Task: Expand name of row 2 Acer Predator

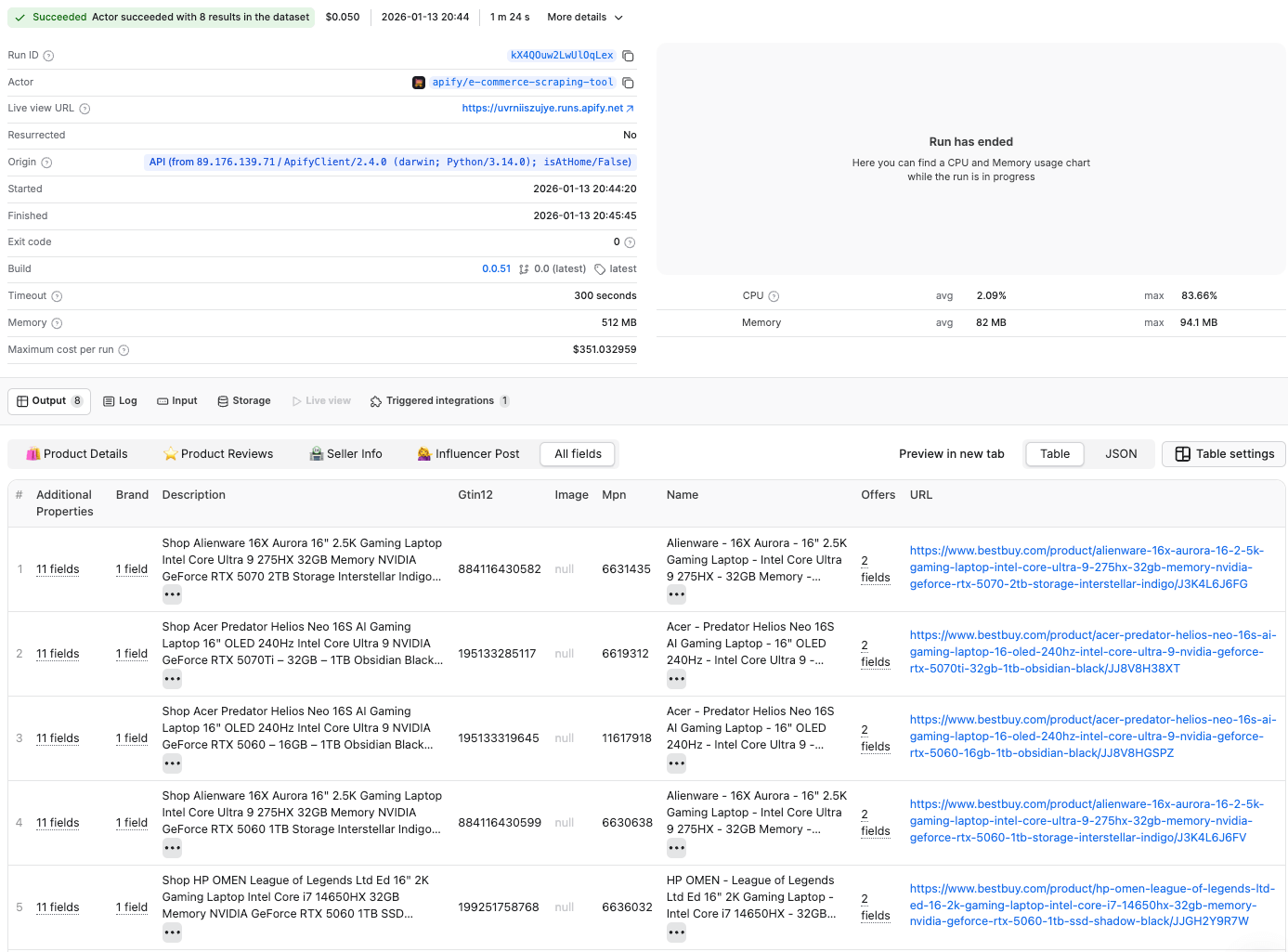Action: coord(677,679)
